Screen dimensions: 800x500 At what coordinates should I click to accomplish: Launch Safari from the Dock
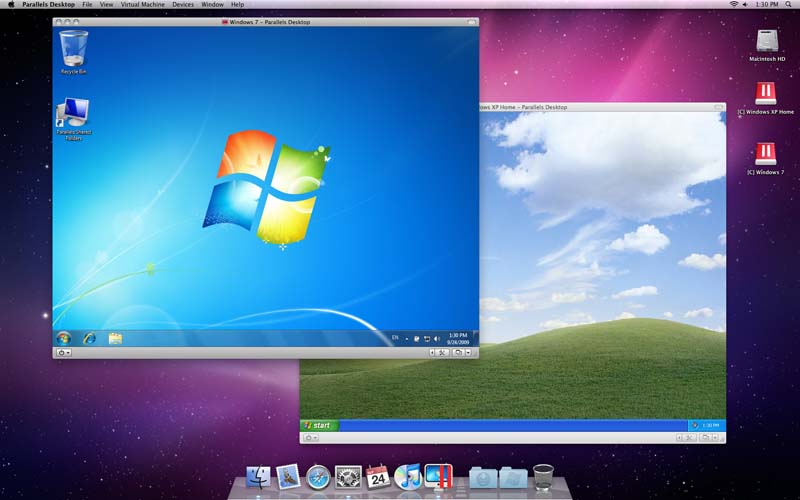(x=318, y=478)
